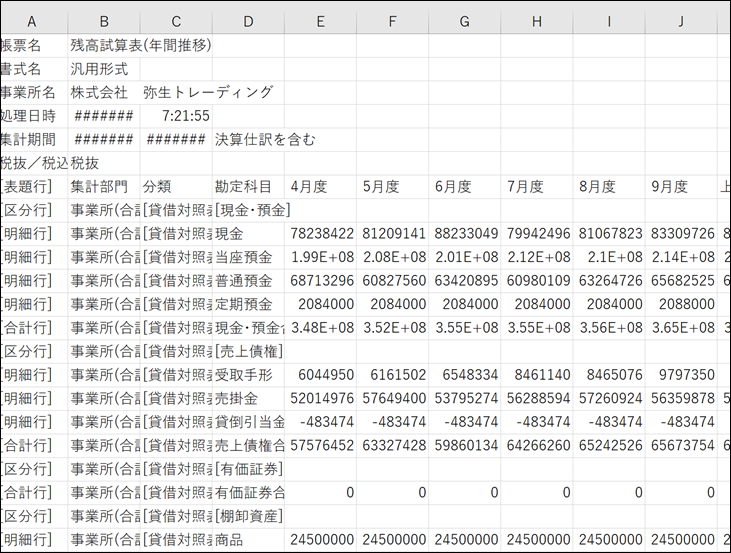Select column C header
This screenshot has width=731, height=553.
[x=176, y=21]
